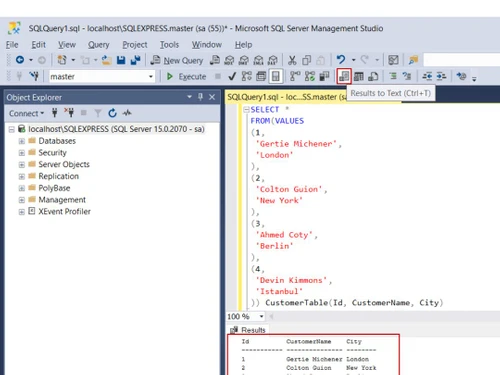Click the Analysis Services DMX Query icon
Viewport: 500px width, 375px height.
point(244,60)
